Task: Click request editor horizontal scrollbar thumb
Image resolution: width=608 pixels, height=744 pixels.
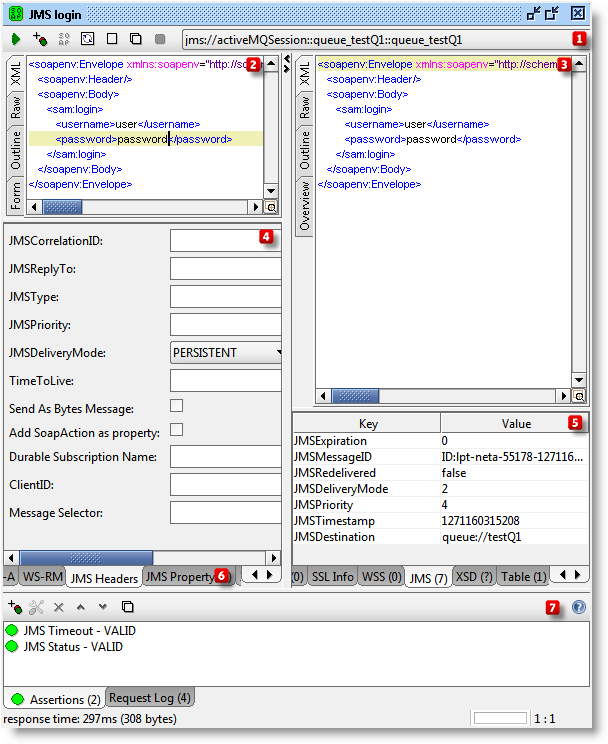Action: click(62, 207)
